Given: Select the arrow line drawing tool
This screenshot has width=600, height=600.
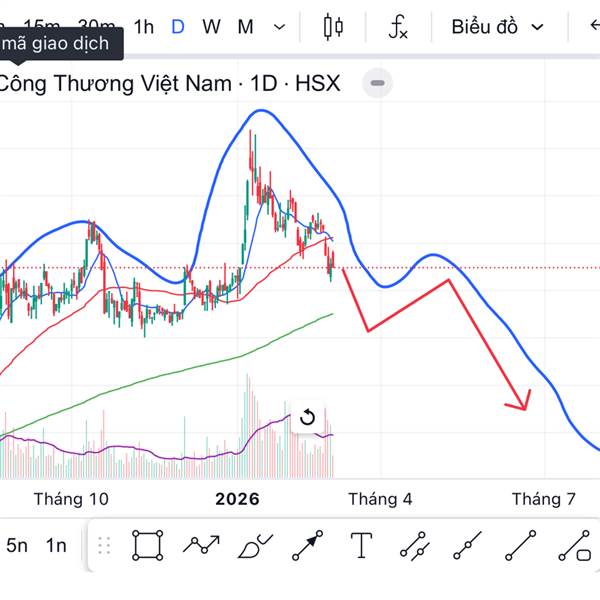Looking at the screenshot, I should coord(308,545).
